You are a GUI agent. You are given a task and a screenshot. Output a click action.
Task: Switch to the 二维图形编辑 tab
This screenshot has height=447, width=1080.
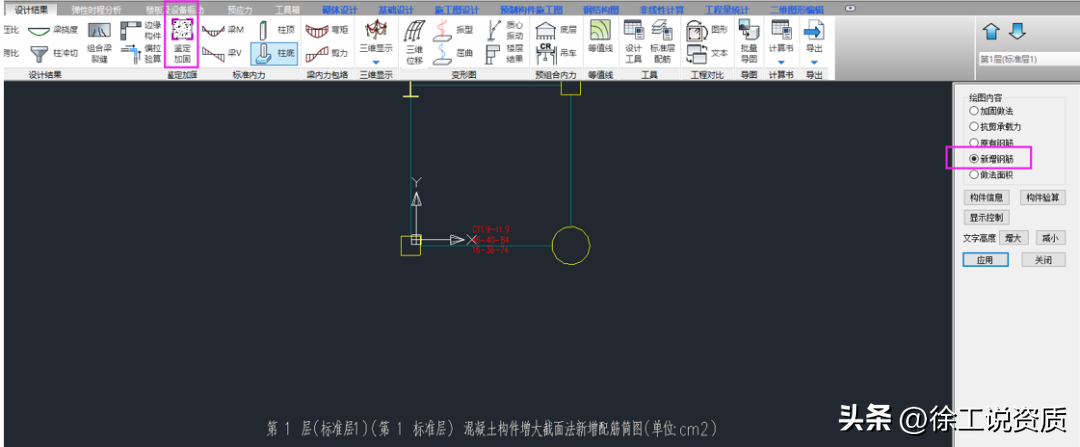[x=797, y=10]
